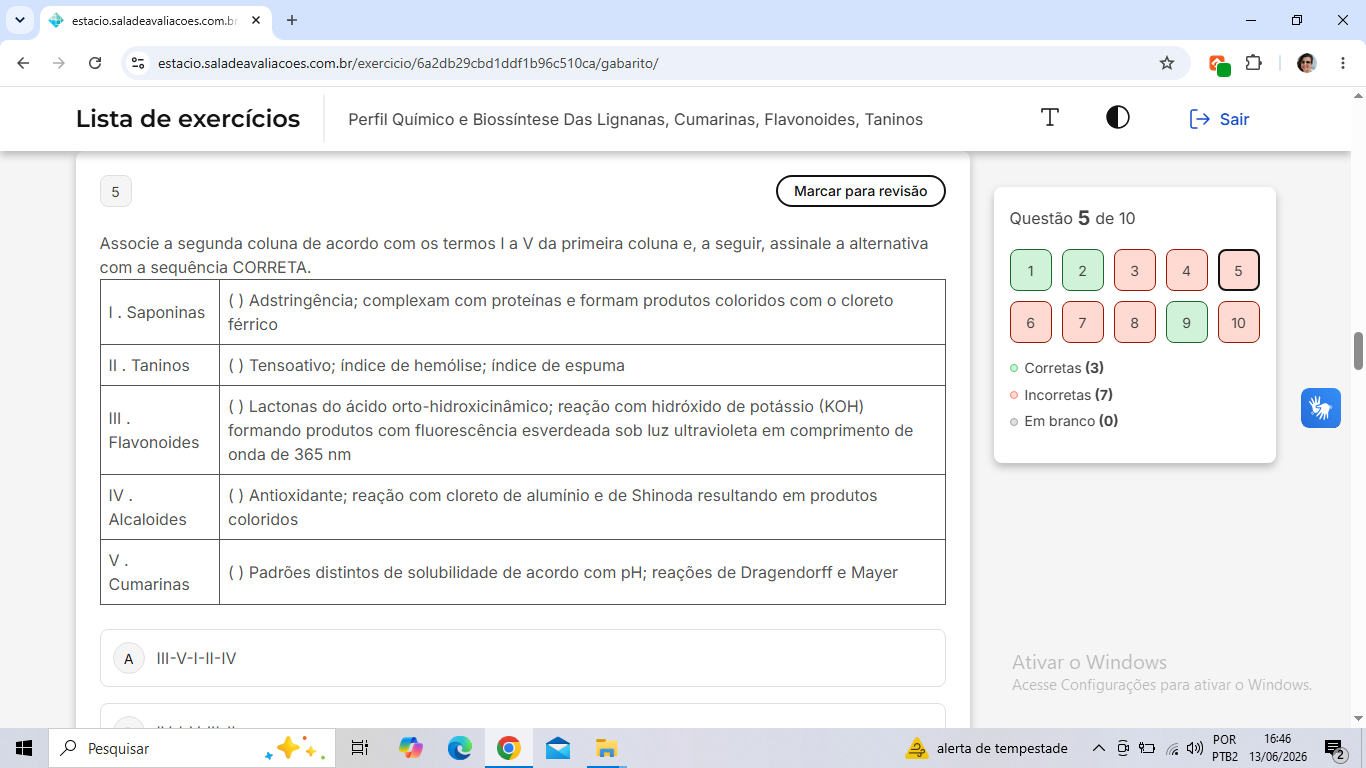Open the volume speaker tray icon
This screenshot has width=1366, height=768.
coord(1195,748)
